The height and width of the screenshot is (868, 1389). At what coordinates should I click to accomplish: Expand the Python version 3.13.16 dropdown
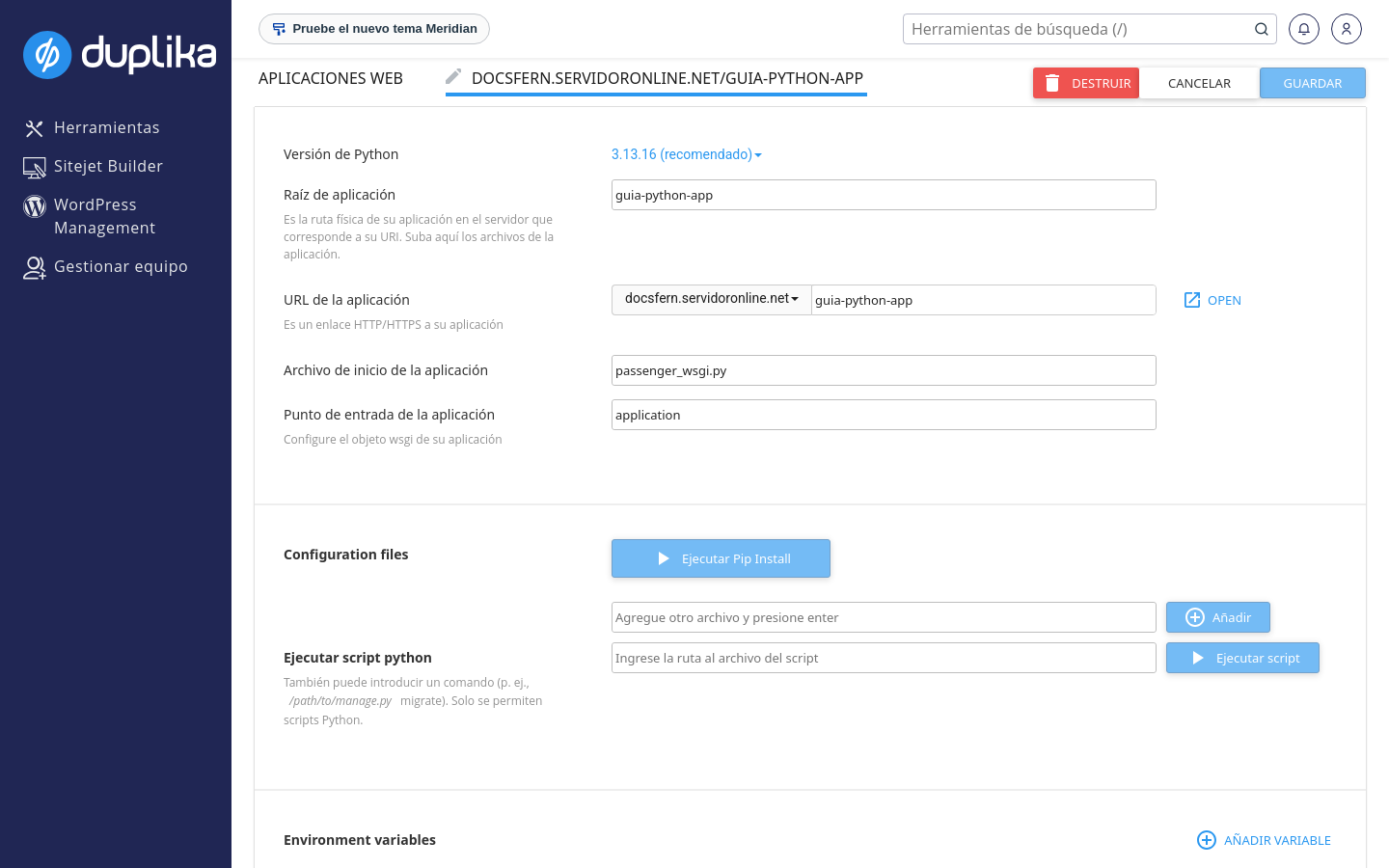click(x=686, y=154)
